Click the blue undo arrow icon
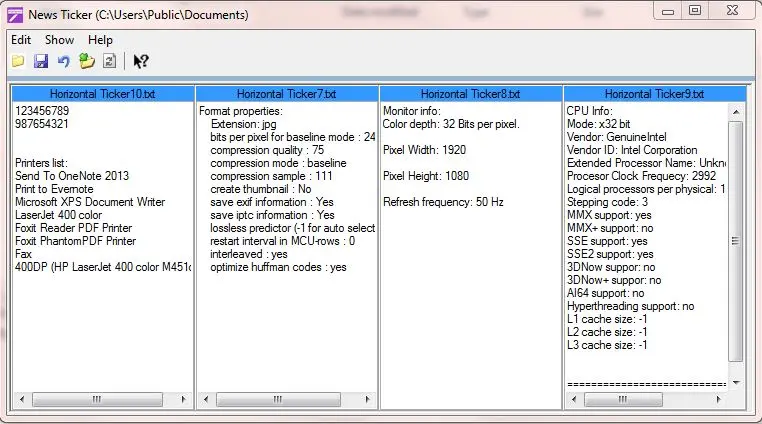 pyautogui.click(x=64, y=62)
